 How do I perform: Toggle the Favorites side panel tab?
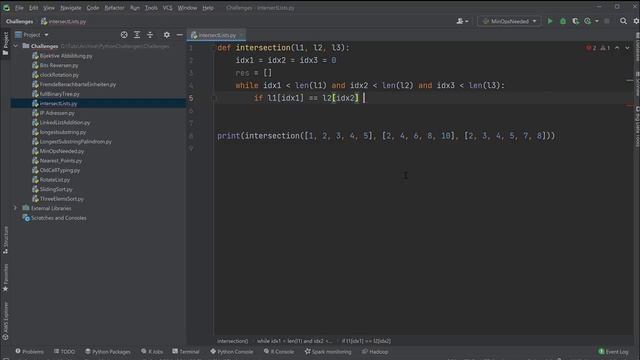[5, 278]
